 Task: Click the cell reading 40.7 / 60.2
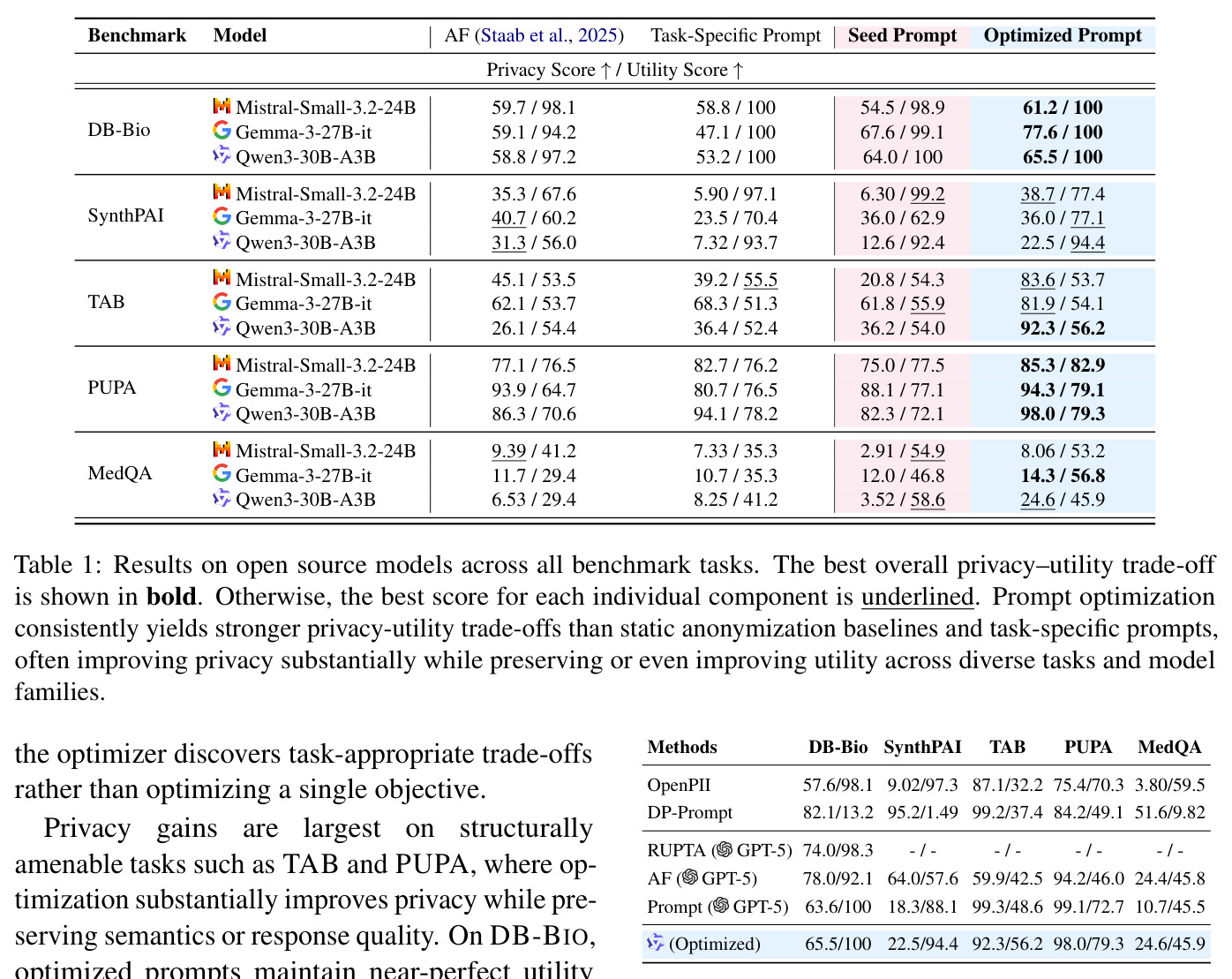534,217
